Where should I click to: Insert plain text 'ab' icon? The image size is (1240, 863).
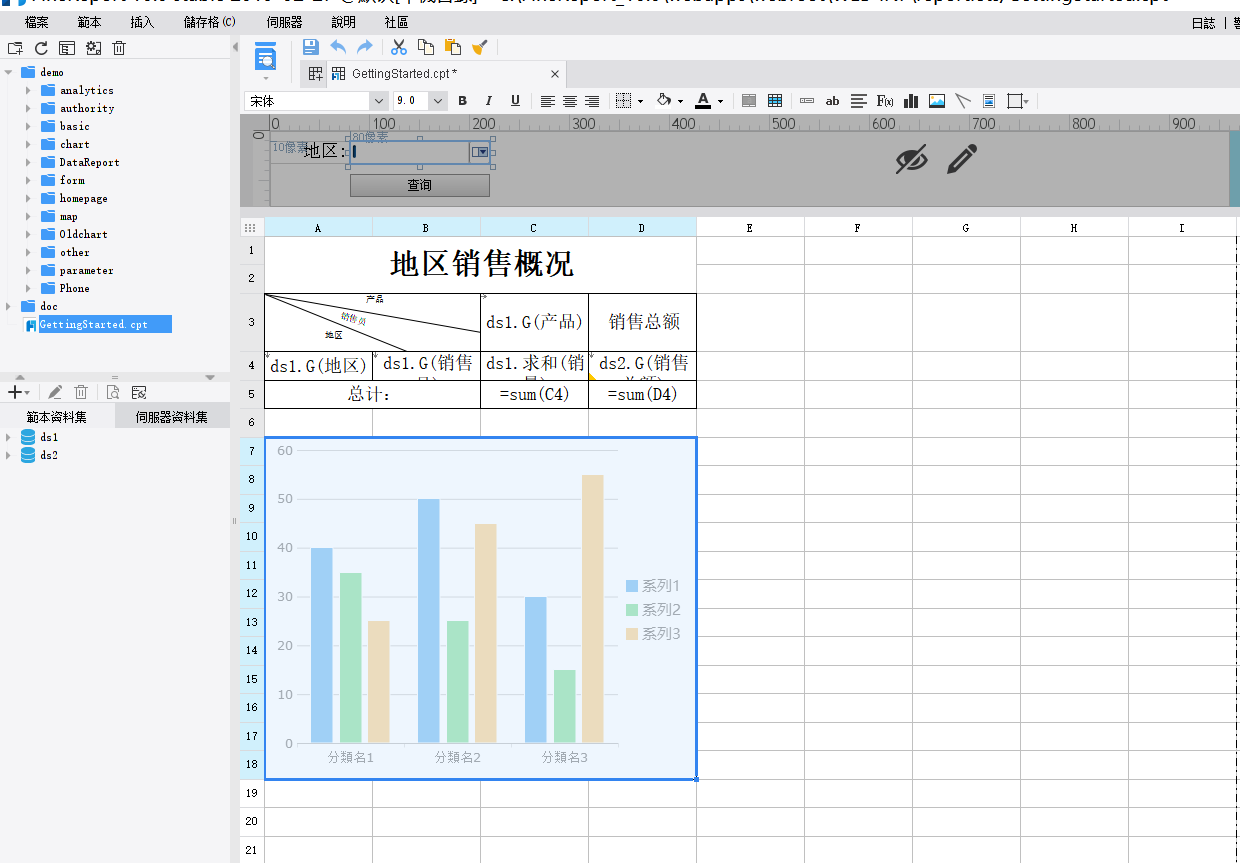832,101
